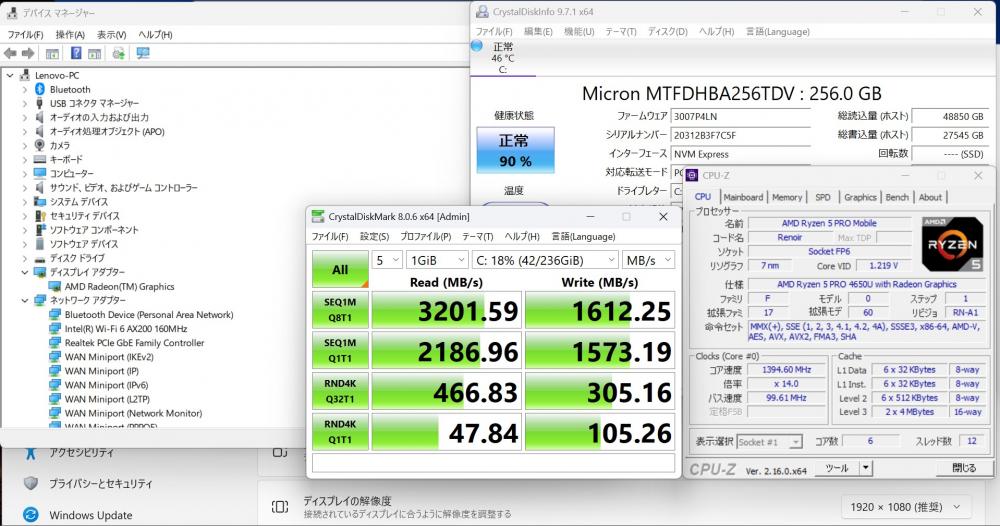Click the serial number field 20312B3F7C5F
The height and width of the screenshot is (526, 1000).
point(740,135)
